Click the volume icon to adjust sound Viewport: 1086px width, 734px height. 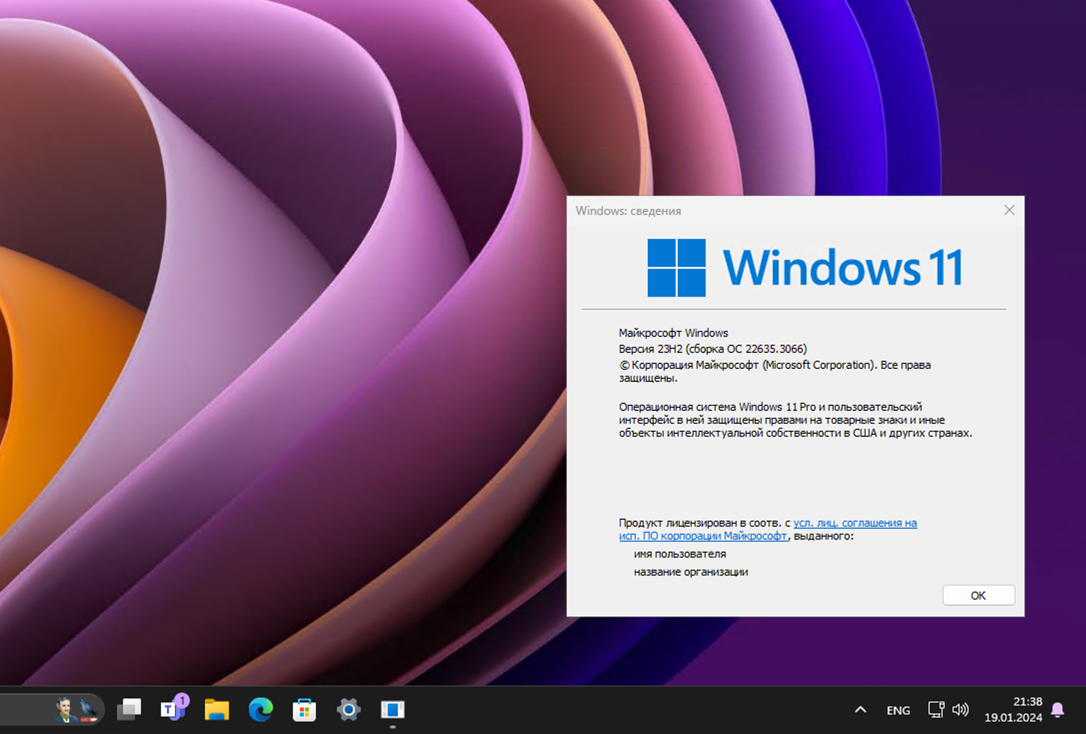[961, 709]
